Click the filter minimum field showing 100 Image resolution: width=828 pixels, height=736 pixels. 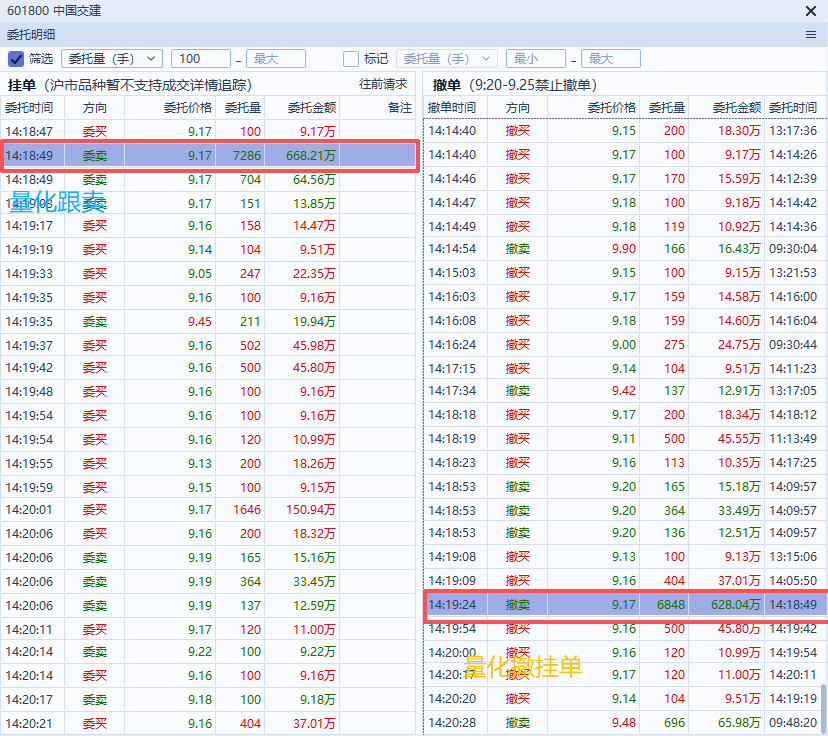201,59
